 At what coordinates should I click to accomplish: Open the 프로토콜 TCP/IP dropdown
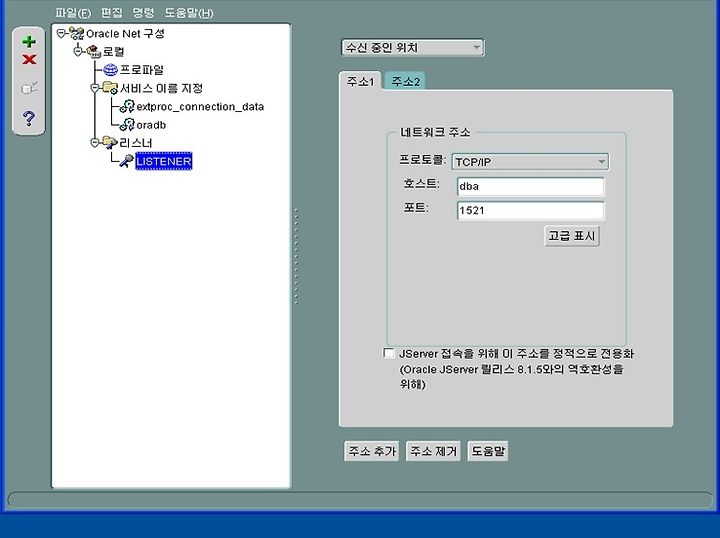530,162
